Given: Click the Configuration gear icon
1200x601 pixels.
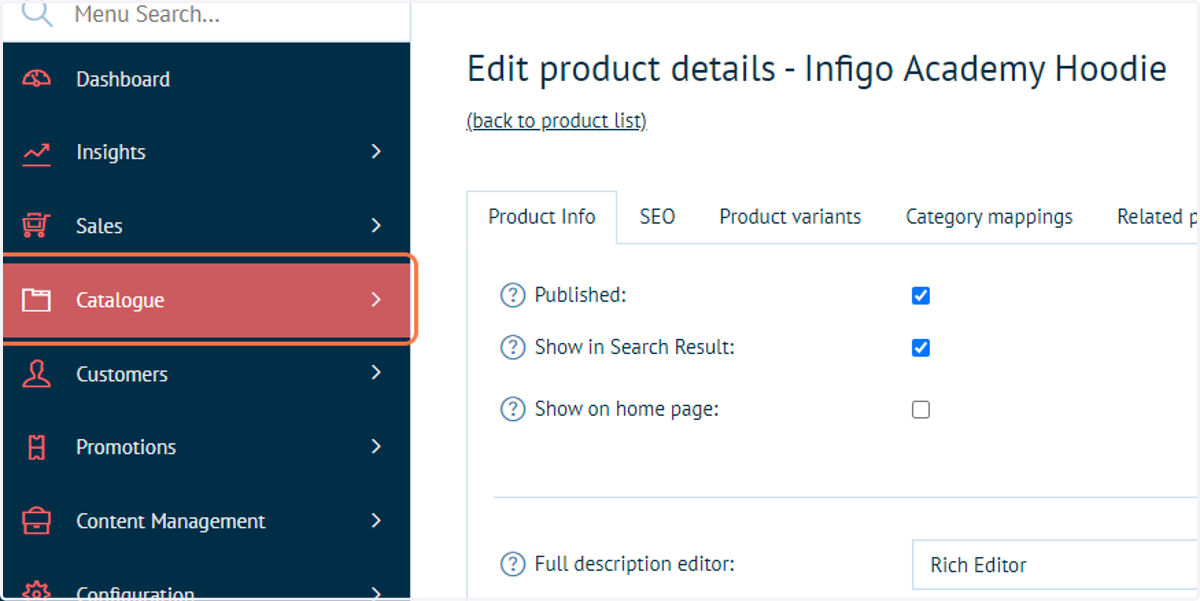Looking at the screenshot, I should (37, 590).
